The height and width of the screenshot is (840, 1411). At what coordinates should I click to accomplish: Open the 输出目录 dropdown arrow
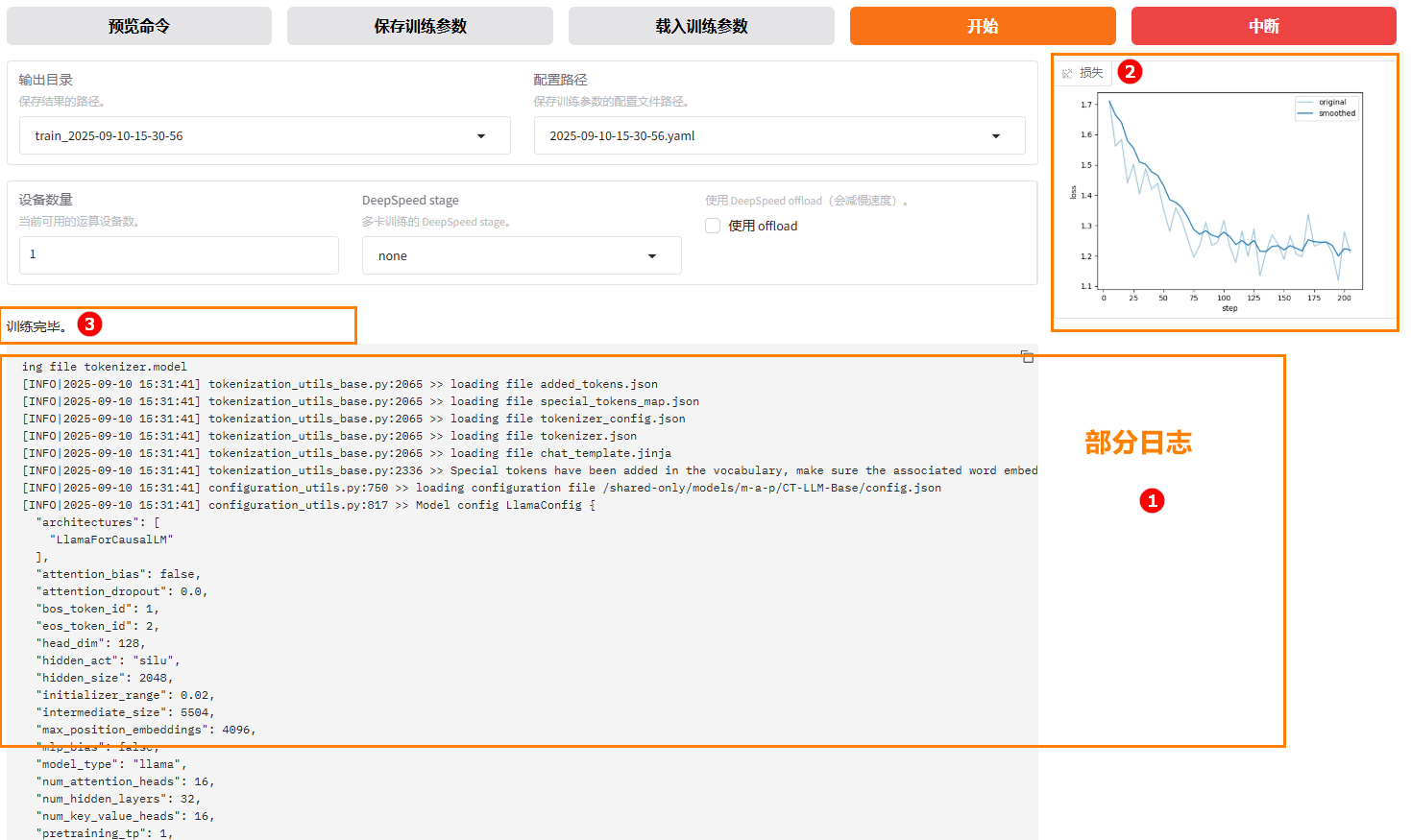pyautogui.click(x=481, y=136)
